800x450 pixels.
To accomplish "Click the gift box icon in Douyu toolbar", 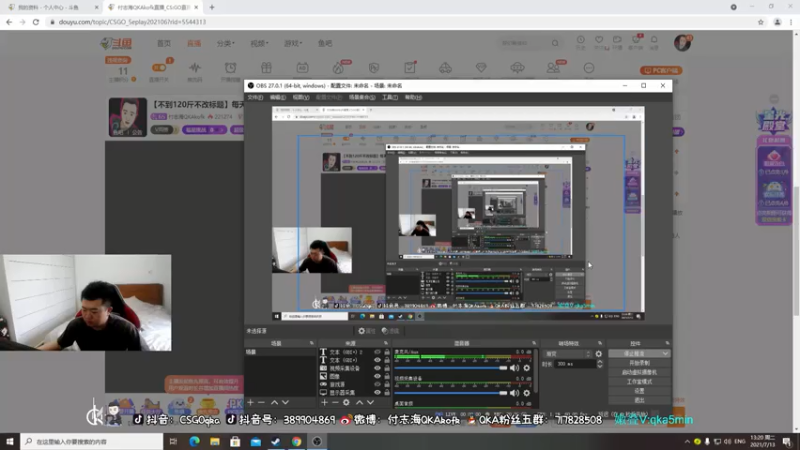I will 266,67.
